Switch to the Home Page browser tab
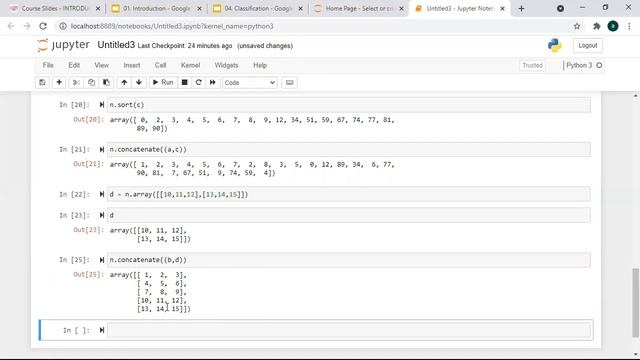Screen dimensions: 640x360 tap(358, 9)
